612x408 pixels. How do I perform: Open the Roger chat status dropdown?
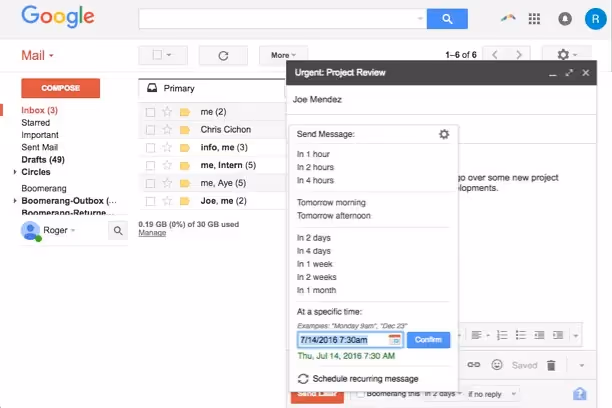(x=73, y=230)
